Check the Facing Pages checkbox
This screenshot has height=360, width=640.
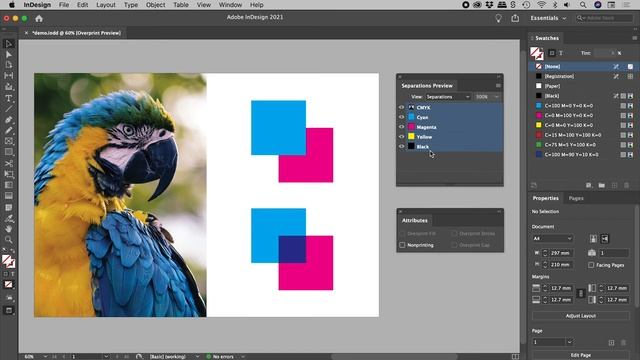click(x=591, y=265)
